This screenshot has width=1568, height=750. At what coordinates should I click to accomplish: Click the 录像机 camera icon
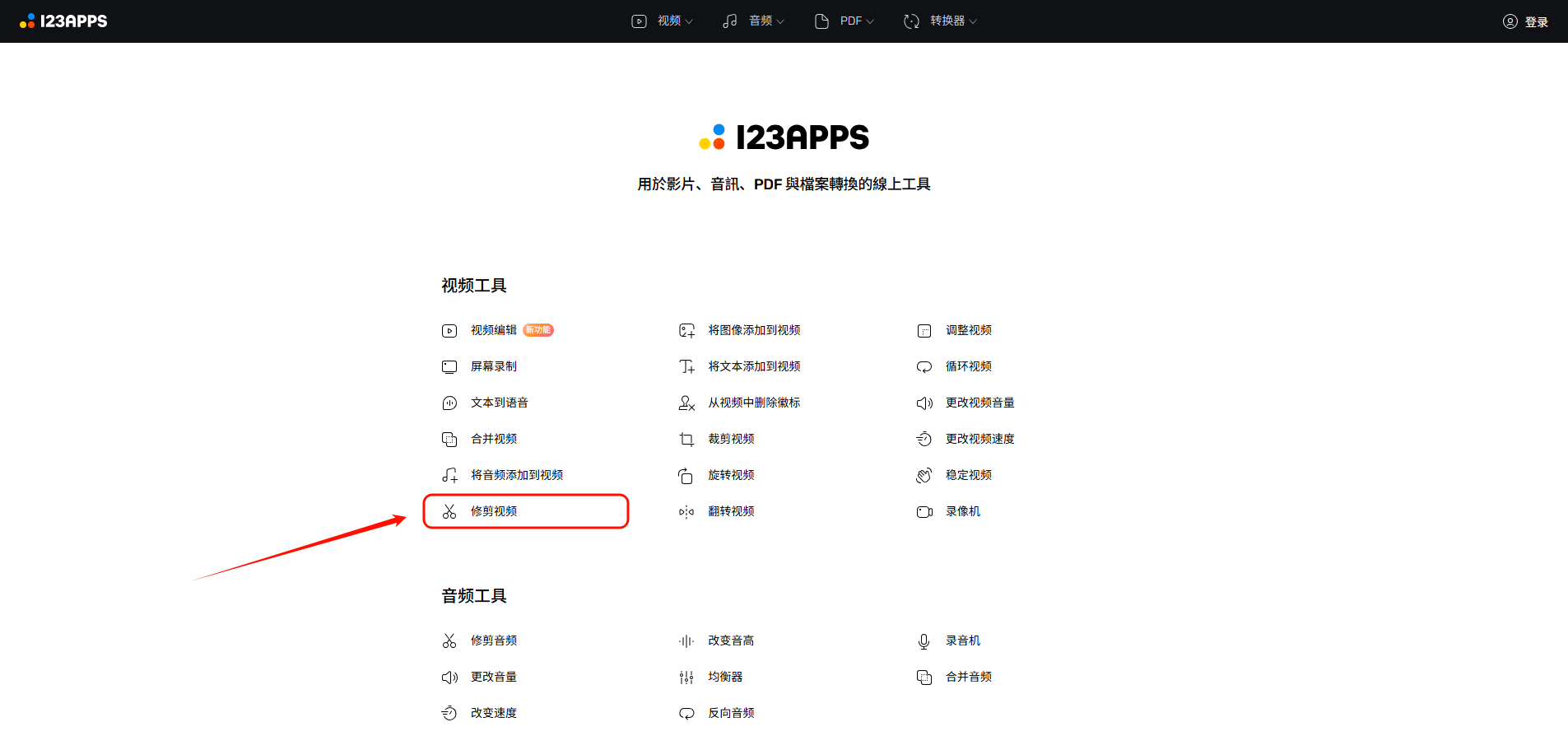click(924, 512)
